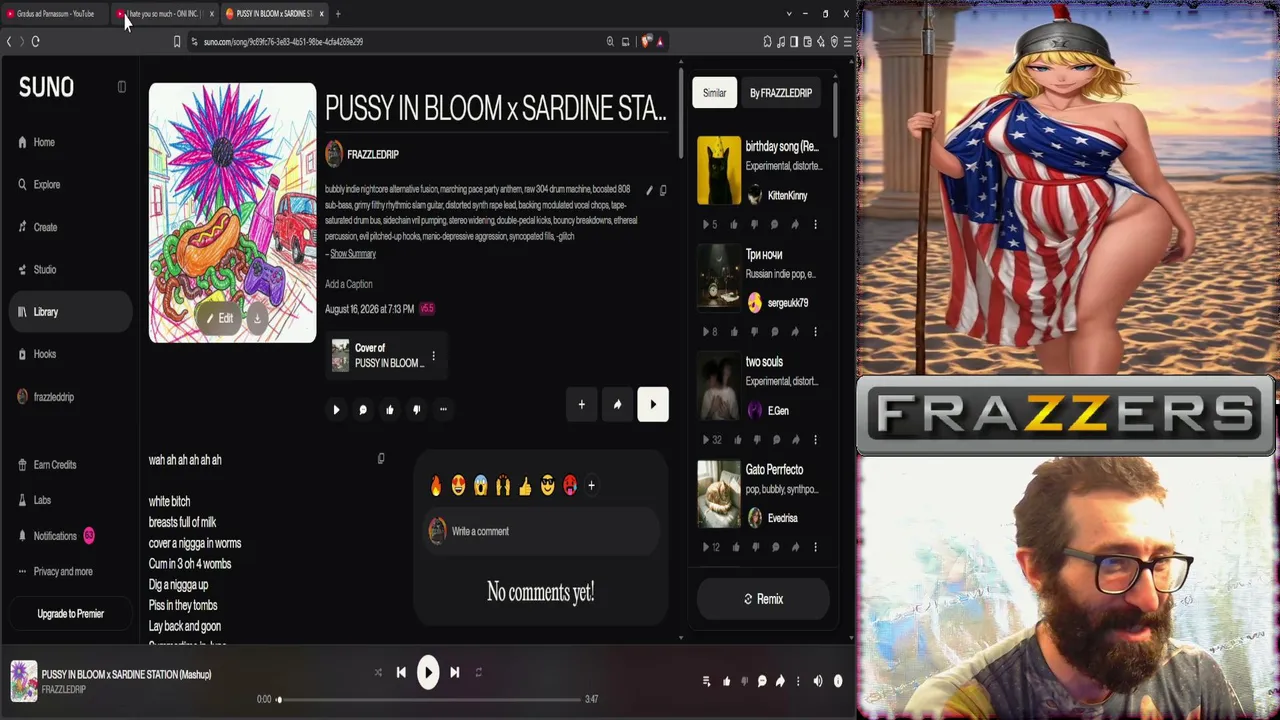Expand Show Summary under the style text
1280x720 pixels.
[352, 254]
